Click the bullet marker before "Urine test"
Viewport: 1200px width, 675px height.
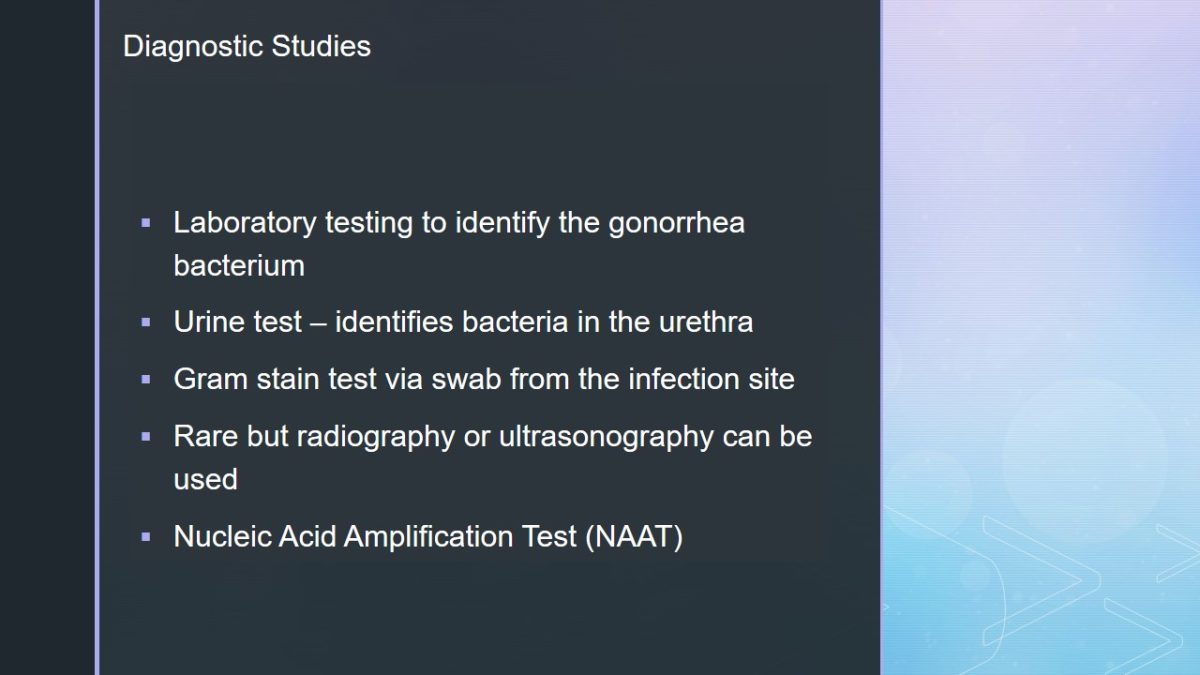pos(146,322)
